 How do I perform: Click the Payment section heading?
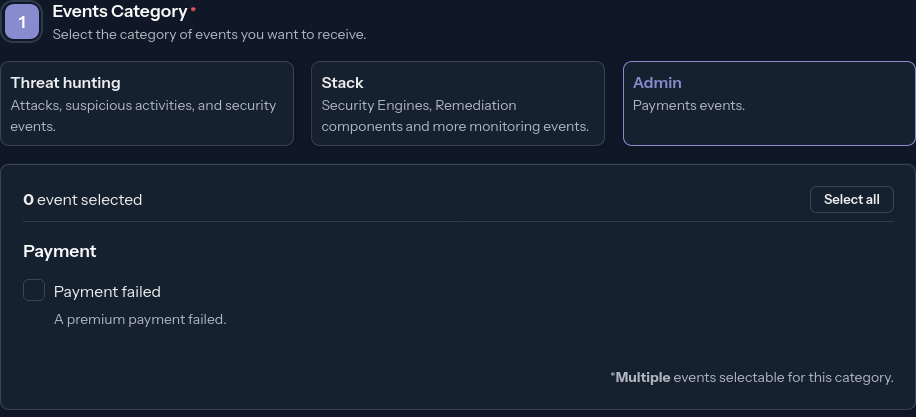60,251
